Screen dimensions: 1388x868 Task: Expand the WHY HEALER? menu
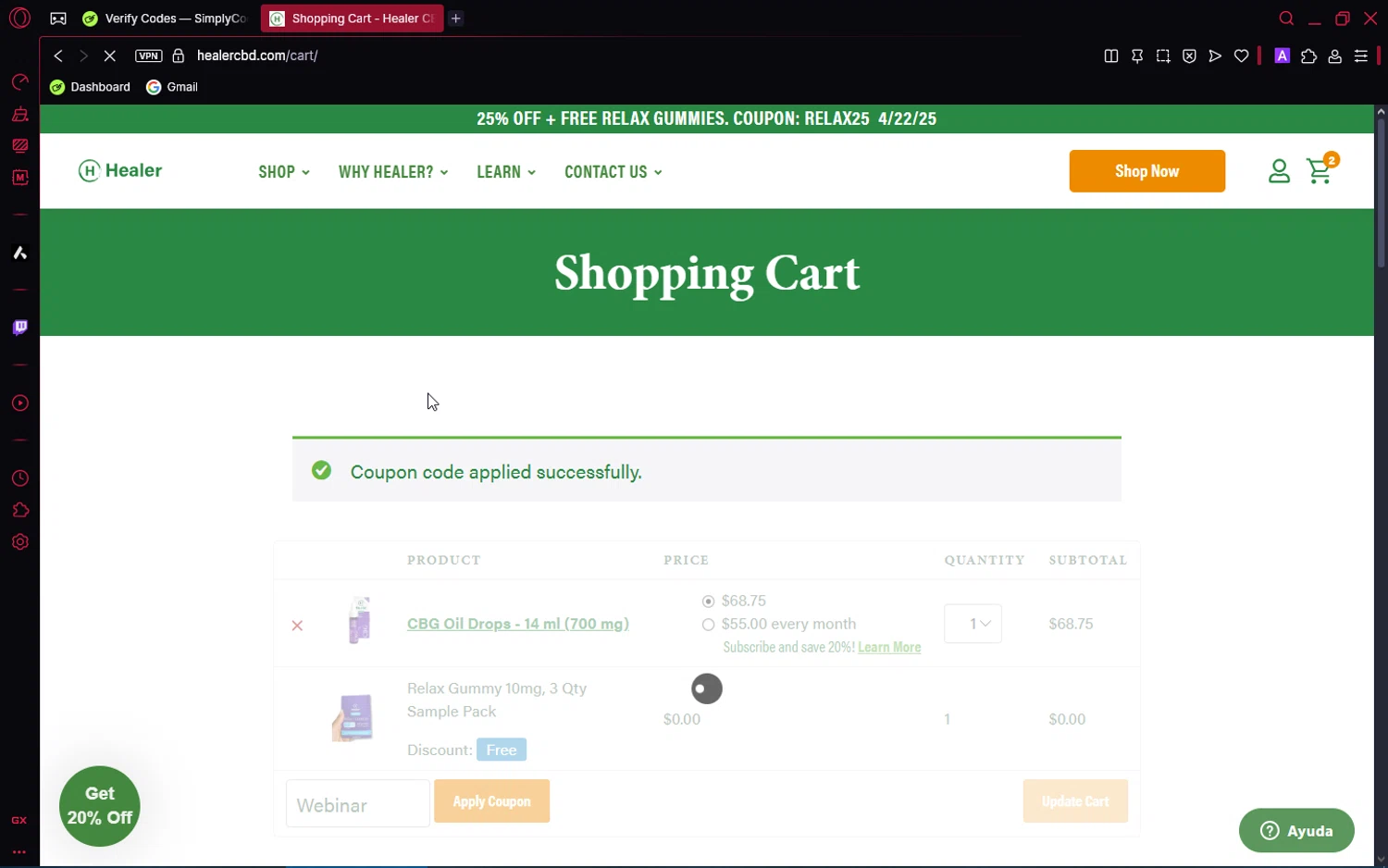click(x=393, y=172)
